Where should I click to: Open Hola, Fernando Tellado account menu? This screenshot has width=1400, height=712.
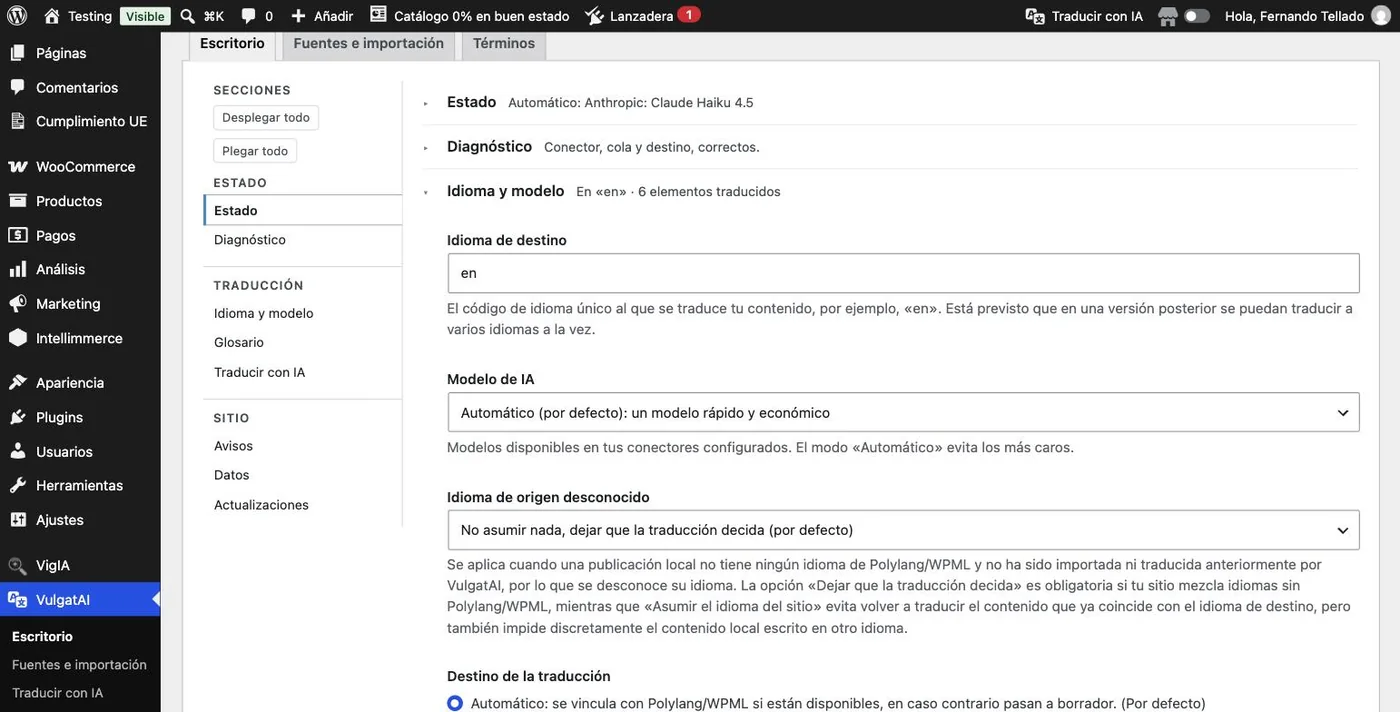1305,16
